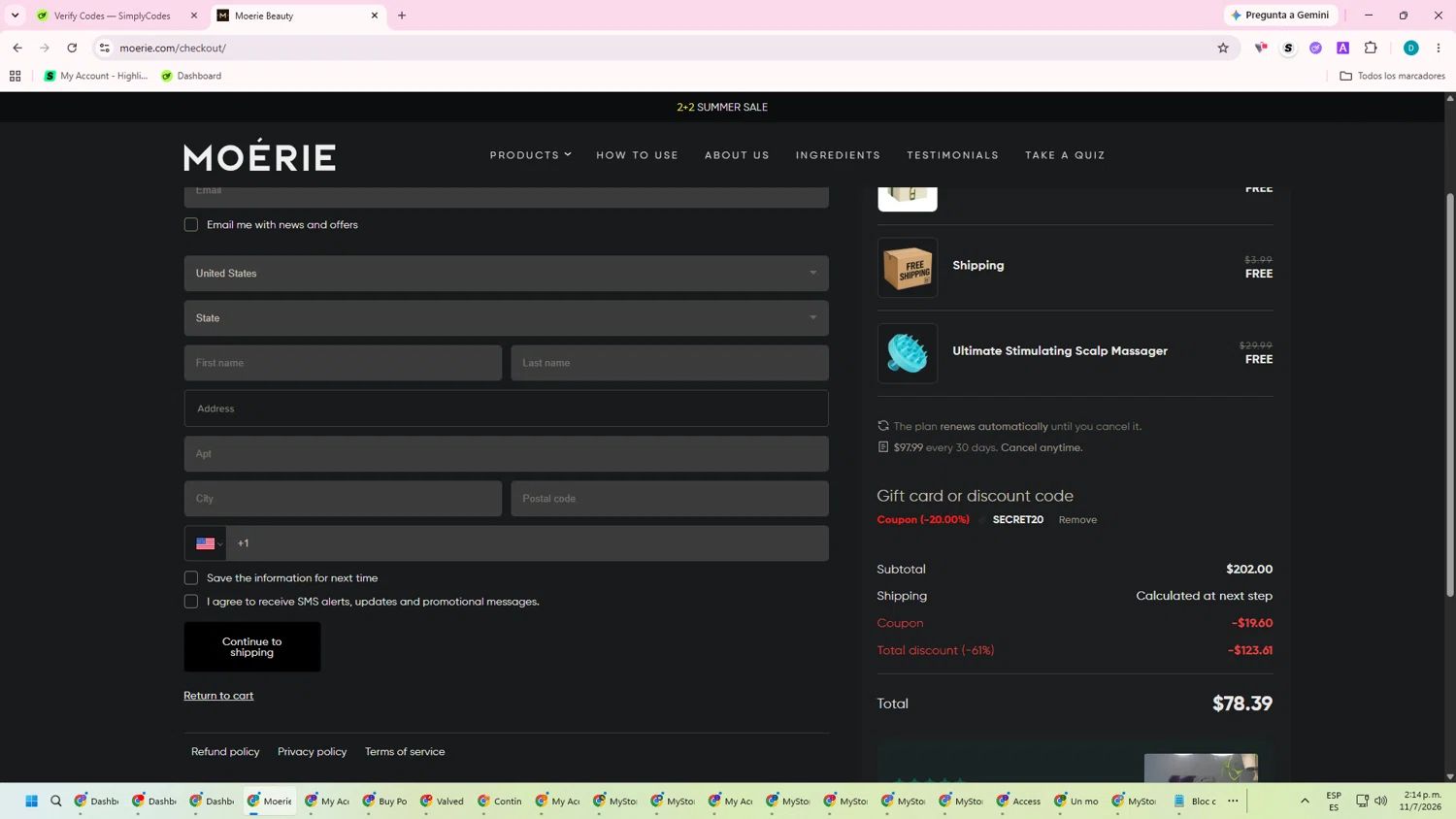The image size is (1456, 819).
Task: Close the Moerie Beauty tab
Action: (375, 16)
